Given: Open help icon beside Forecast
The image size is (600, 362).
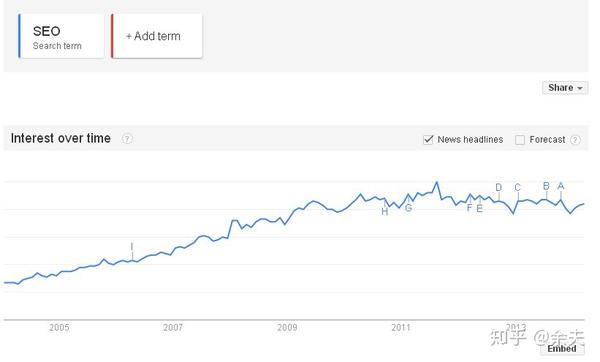Looking at the screenshot, I should click(x=575, y=140).
